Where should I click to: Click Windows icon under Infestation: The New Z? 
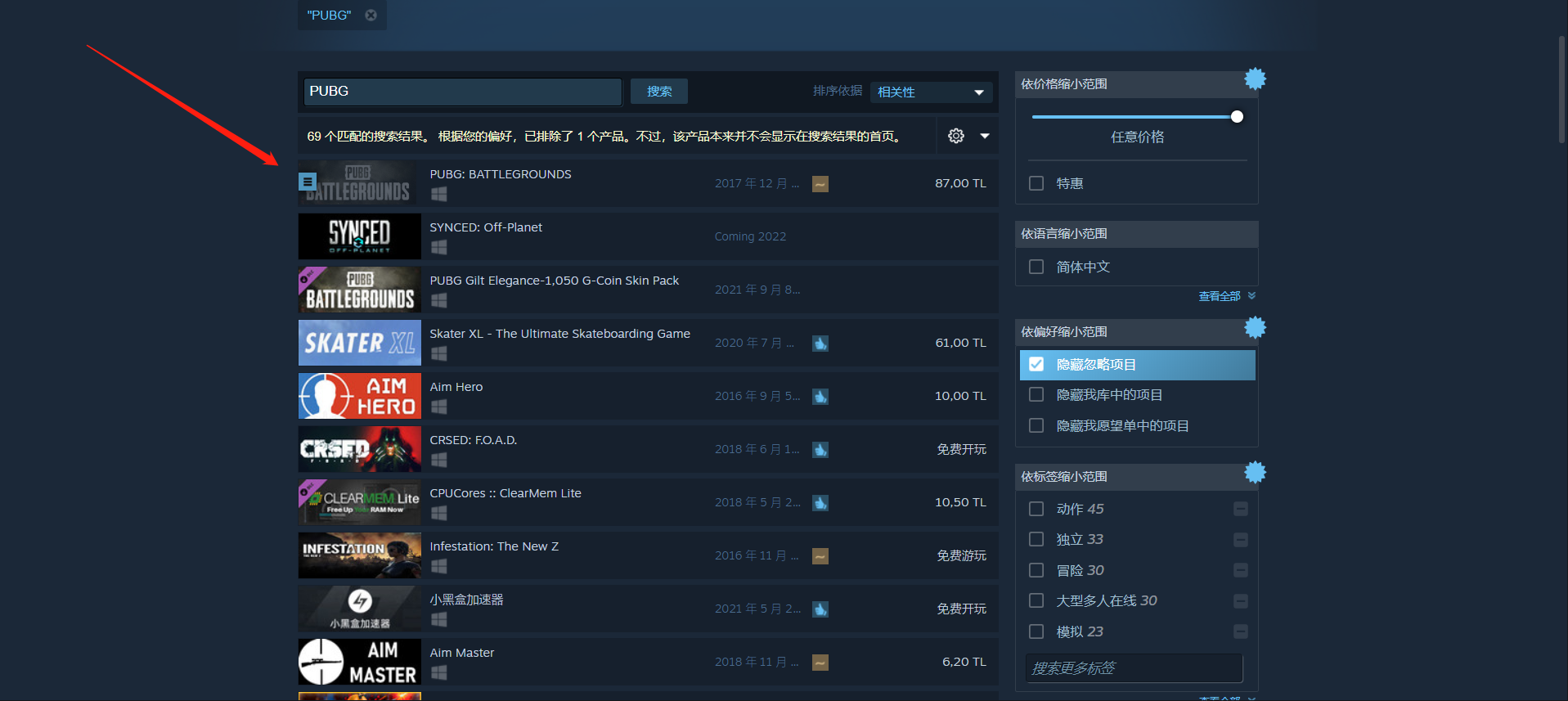click(x=439, y=566)
